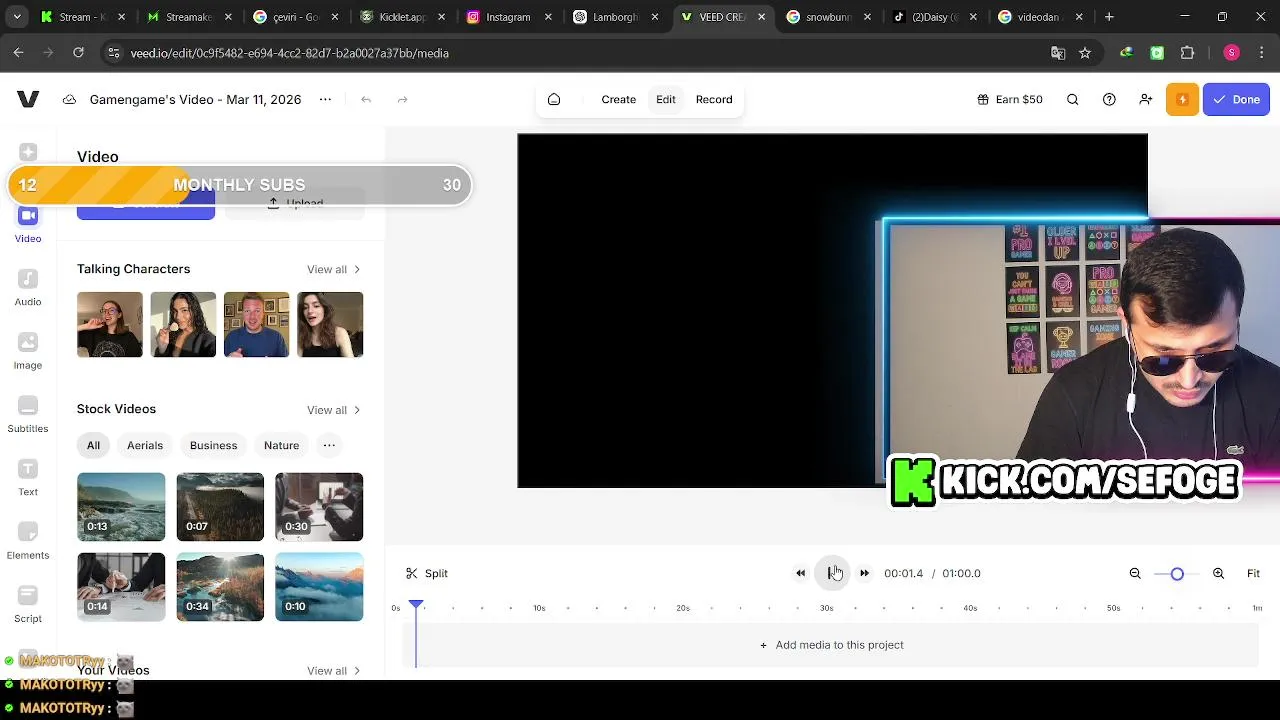
Task: Switch to the Kicklet.app browser tab
Action: pyautogui.click(x=403, y=17)
